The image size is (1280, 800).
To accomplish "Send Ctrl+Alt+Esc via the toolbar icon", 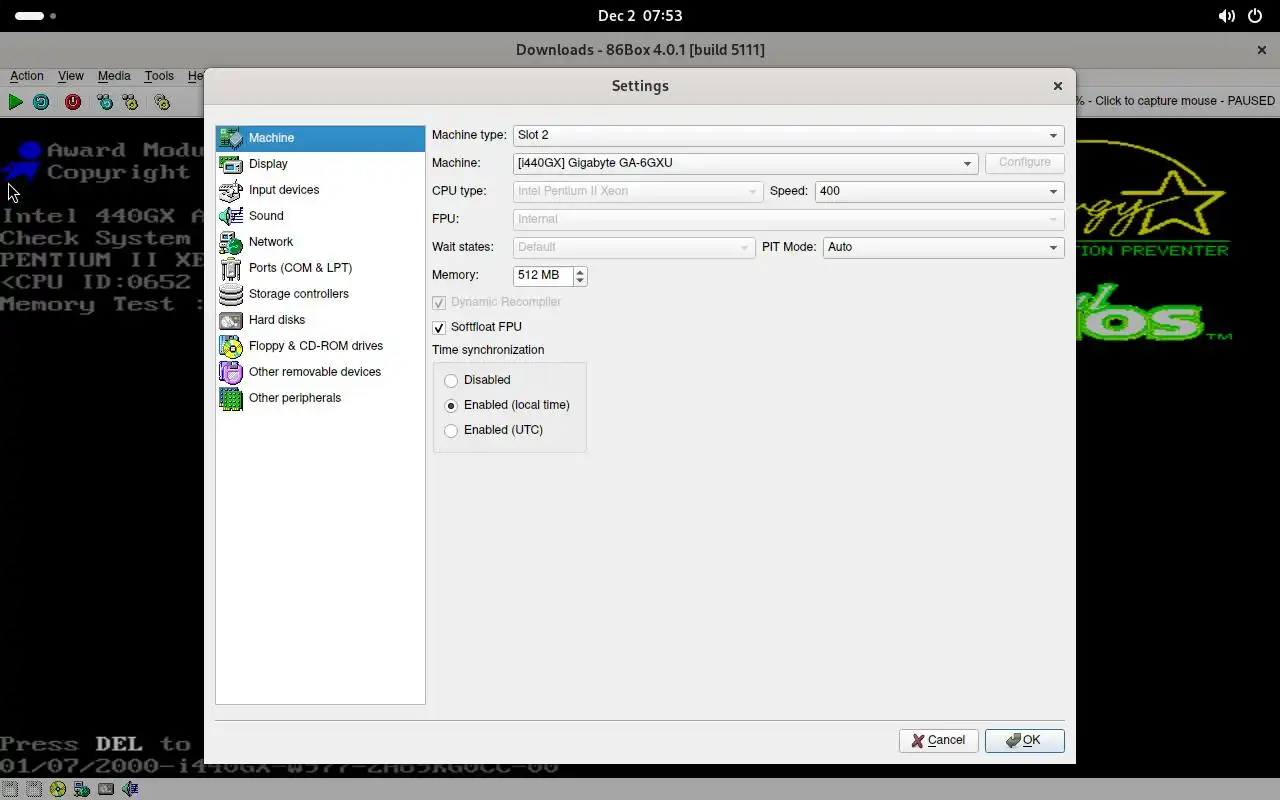I will tap(130, 102).
